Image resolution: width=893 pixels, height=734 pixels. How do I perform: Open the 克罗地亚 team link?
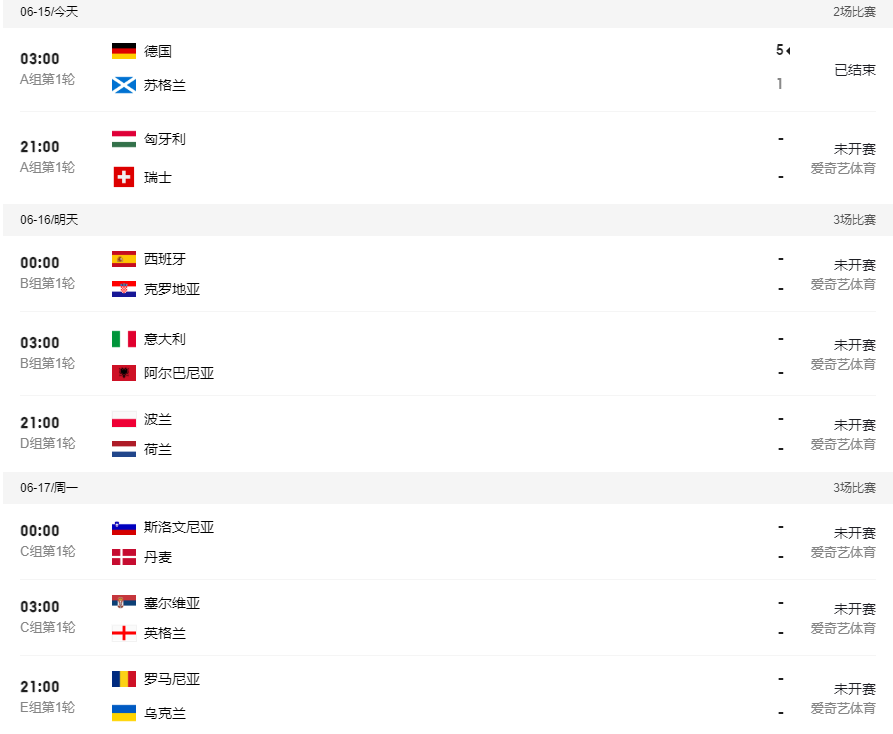pyautogui.click(x=172, y=289)
